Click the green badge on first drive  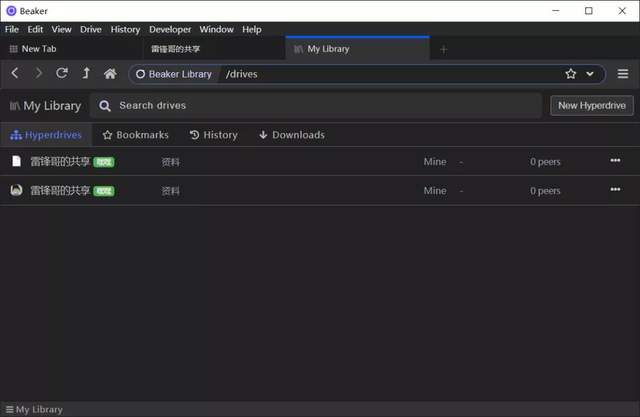tap(104, 162)
